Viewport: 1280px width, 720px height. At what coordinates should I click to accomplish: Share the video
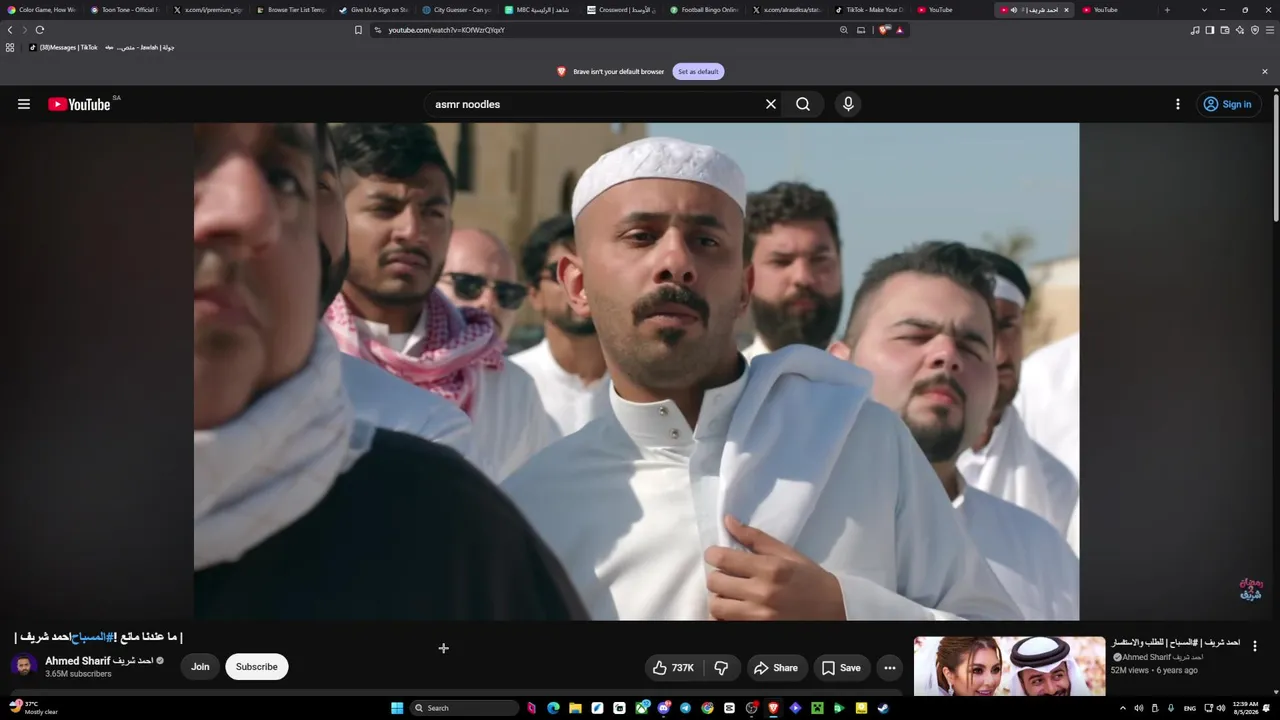tap(776, 668)
